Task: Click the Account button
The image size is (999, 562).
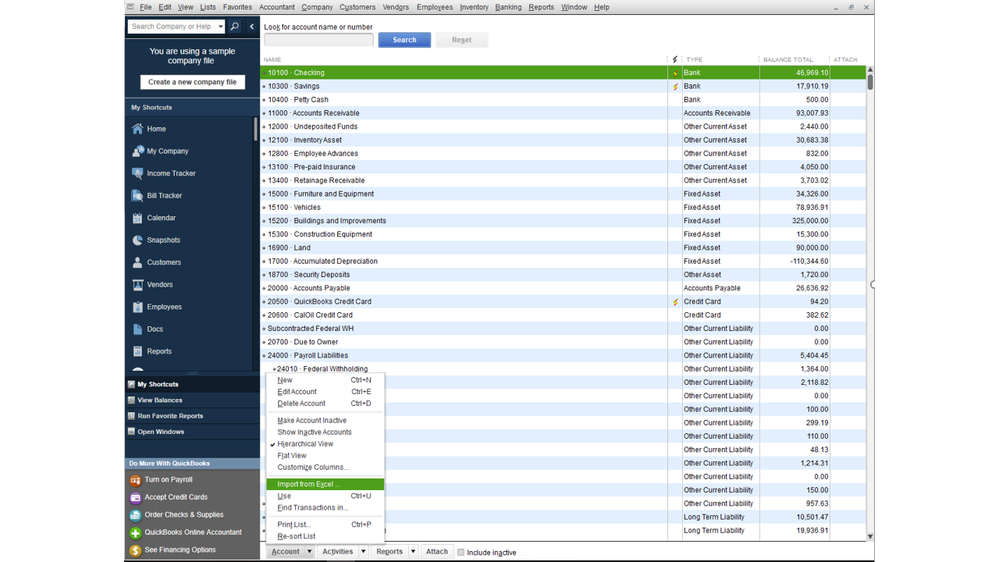Action: [285, 552]
